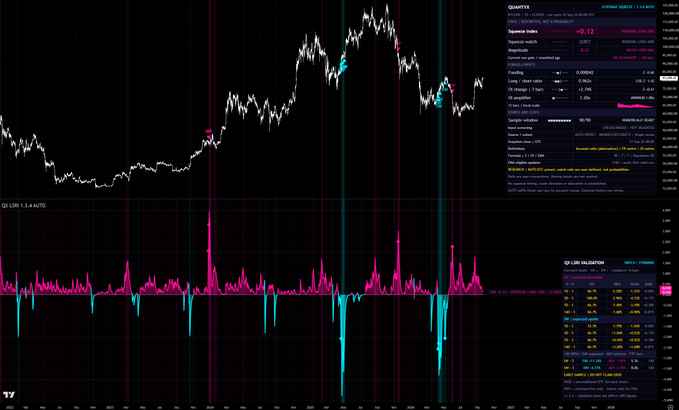Click the DF marker near late 2023 price
This screenshot has width=679, height=410.
(208, 131)
